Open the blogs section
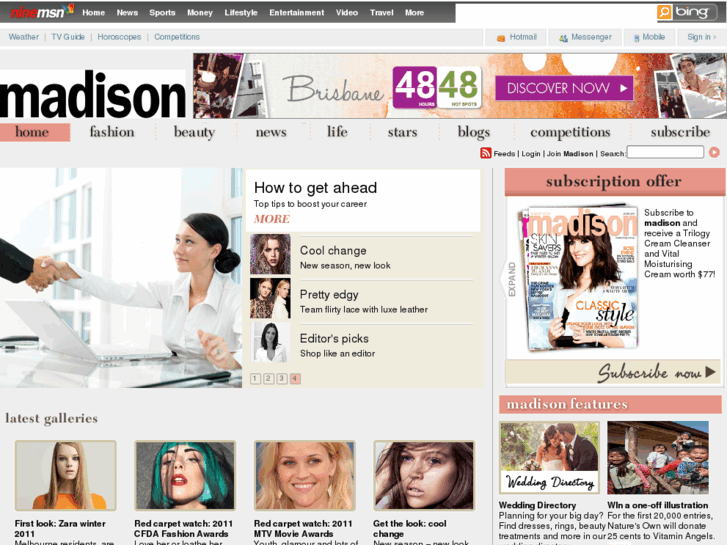 click(473, 132)
